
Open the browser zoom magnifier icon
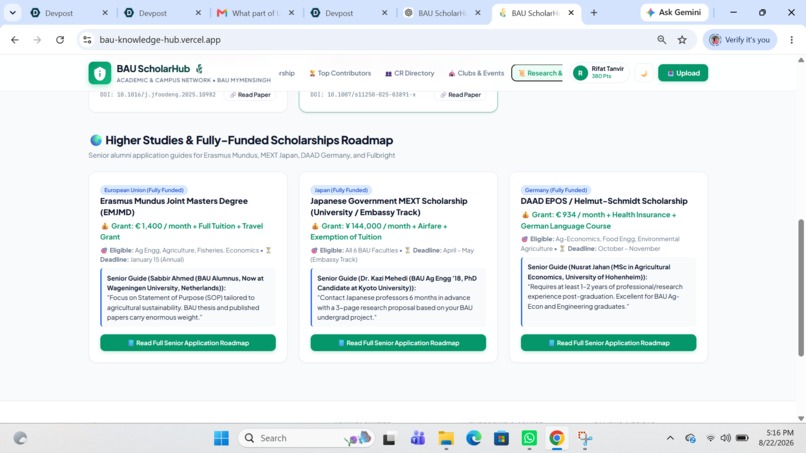[662, 40]
